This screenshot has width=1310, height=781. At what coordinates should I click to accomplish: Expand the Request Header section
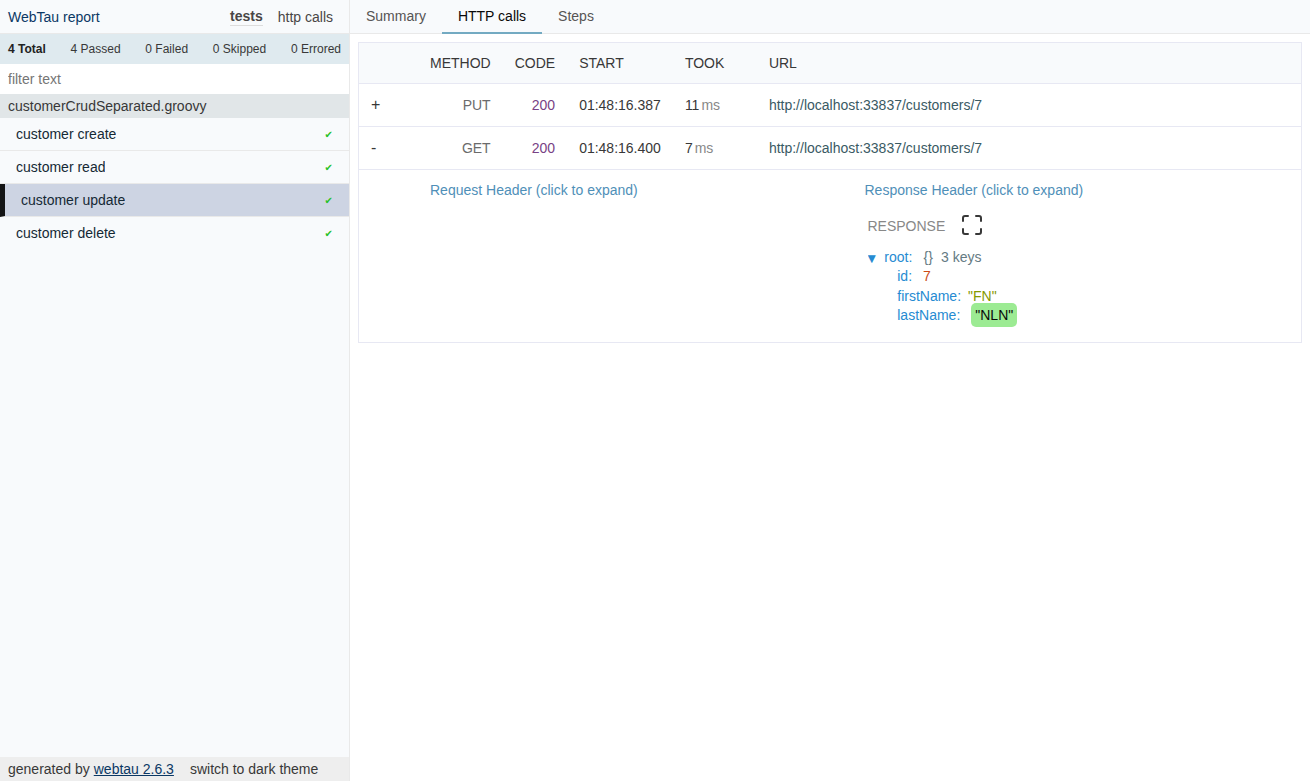pos(534,190)
